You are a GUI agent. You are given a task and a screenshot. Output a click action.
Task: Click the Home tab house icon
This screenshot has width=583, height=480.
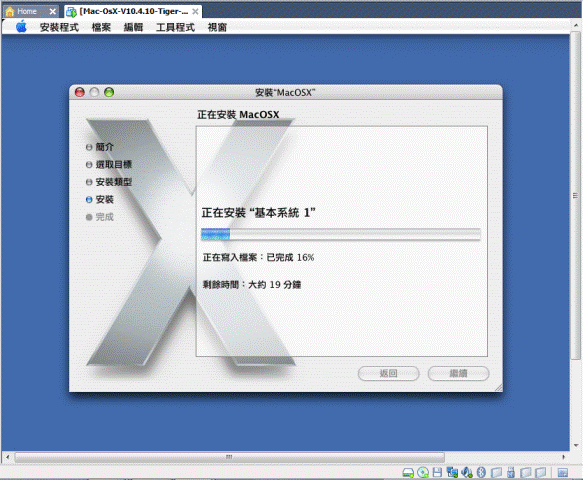pyautogui.click(x=10, y=12)
